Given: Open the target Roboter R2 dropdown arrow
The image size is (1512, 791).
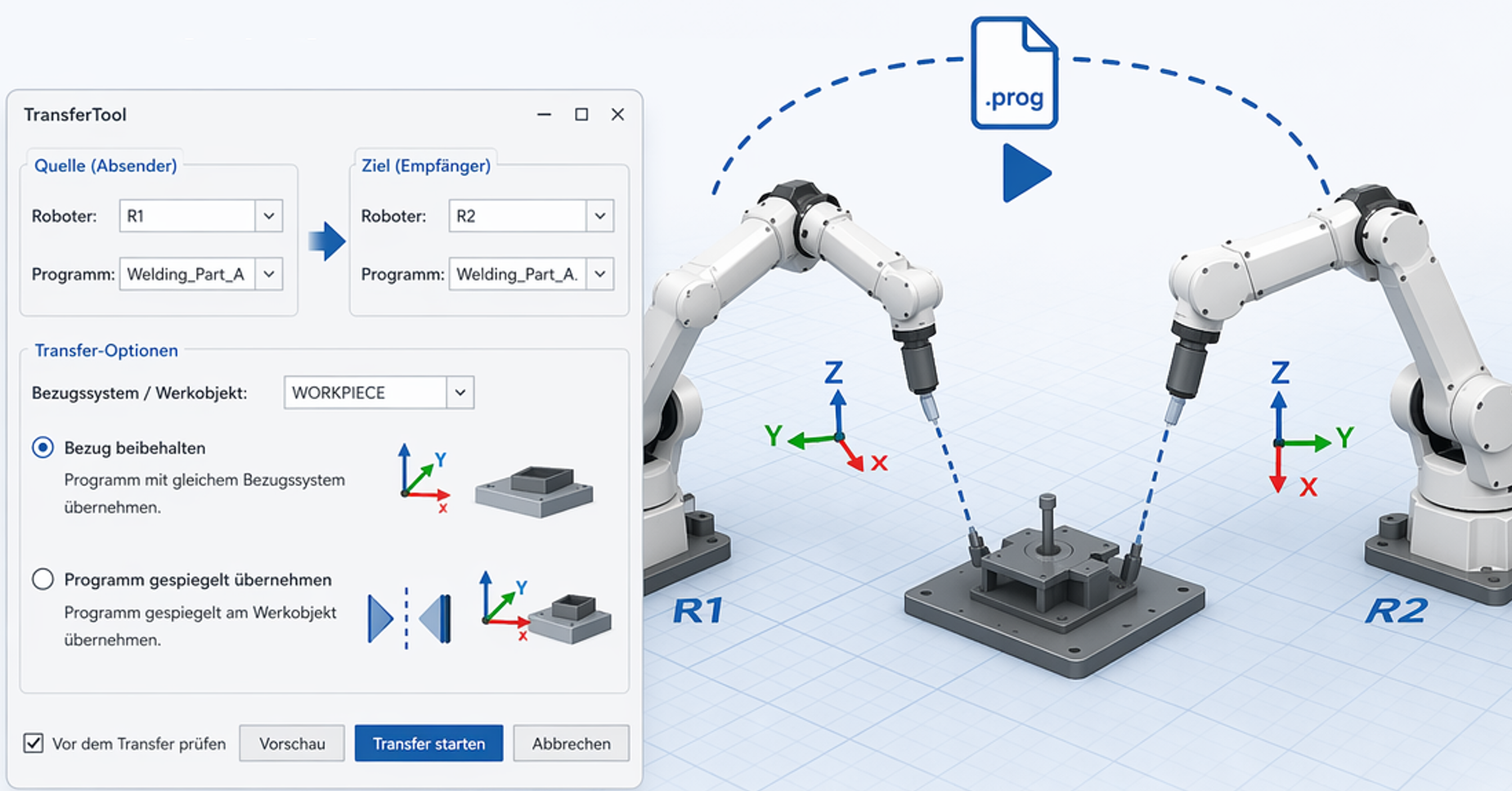Looking at the screenshot, I should [x=599, y=216].
